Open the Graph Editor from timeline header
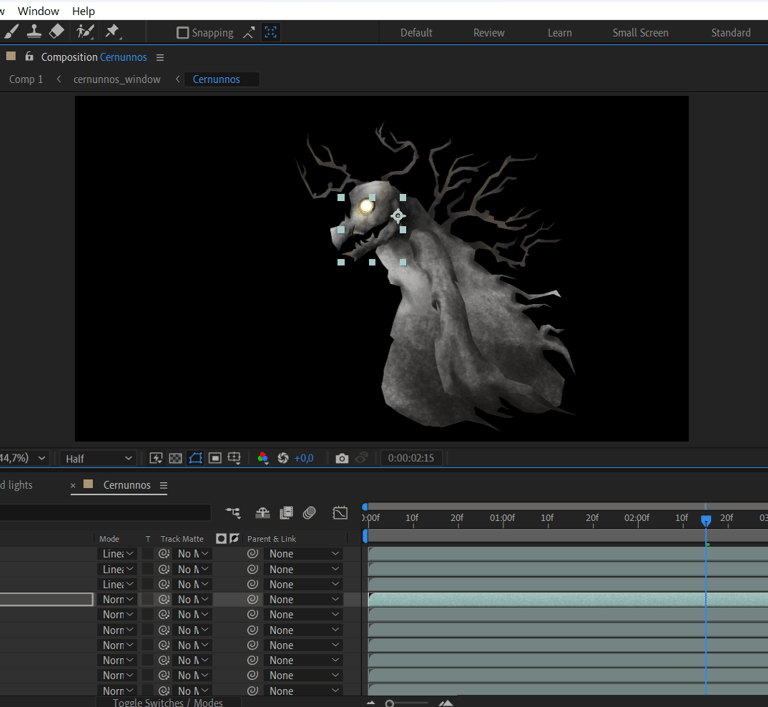The image size is (768, 707). [340, 513]
